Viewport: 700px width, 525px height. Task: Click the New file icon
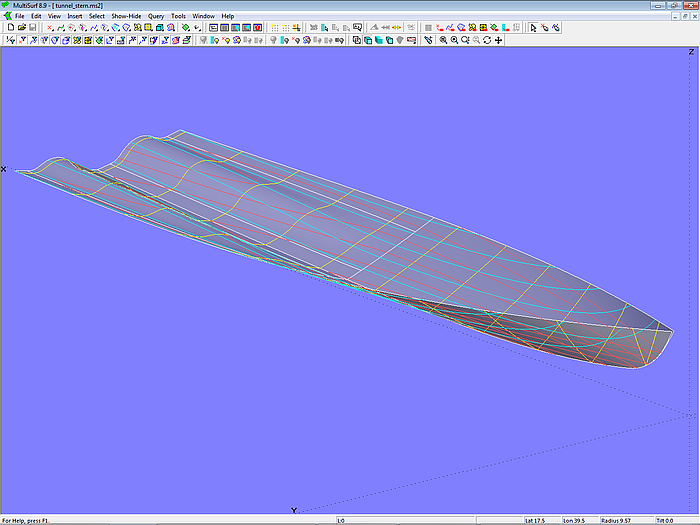[10, 28]
